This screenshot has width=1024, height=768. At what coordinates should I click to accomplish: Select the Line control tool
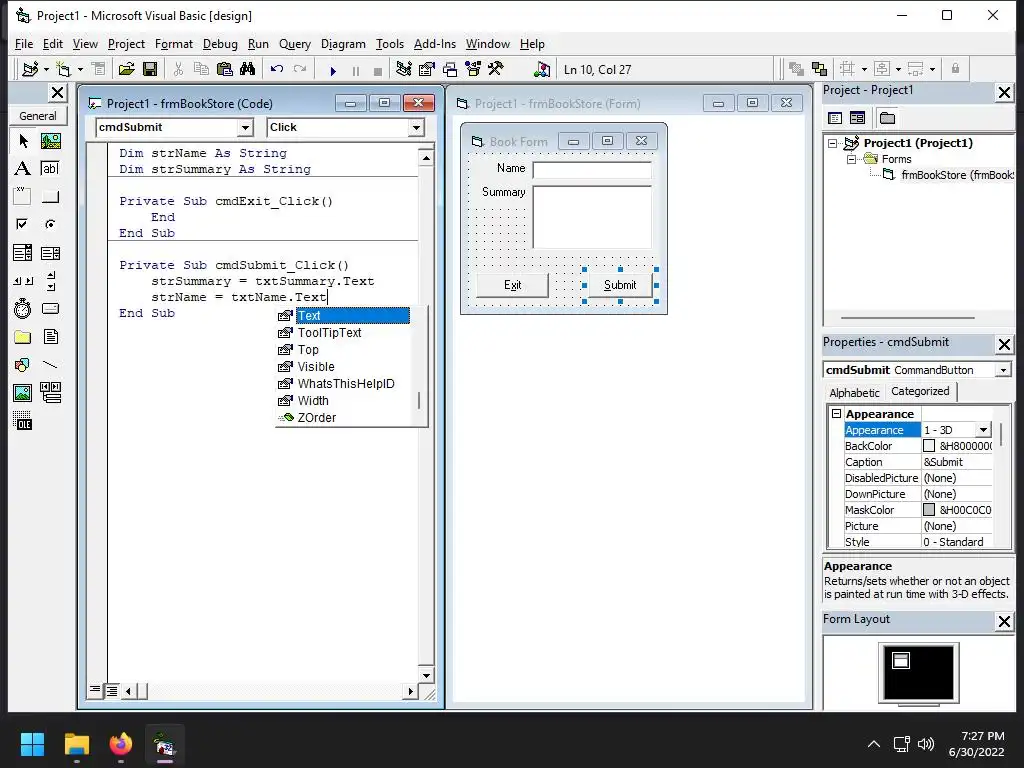[50, 364]
